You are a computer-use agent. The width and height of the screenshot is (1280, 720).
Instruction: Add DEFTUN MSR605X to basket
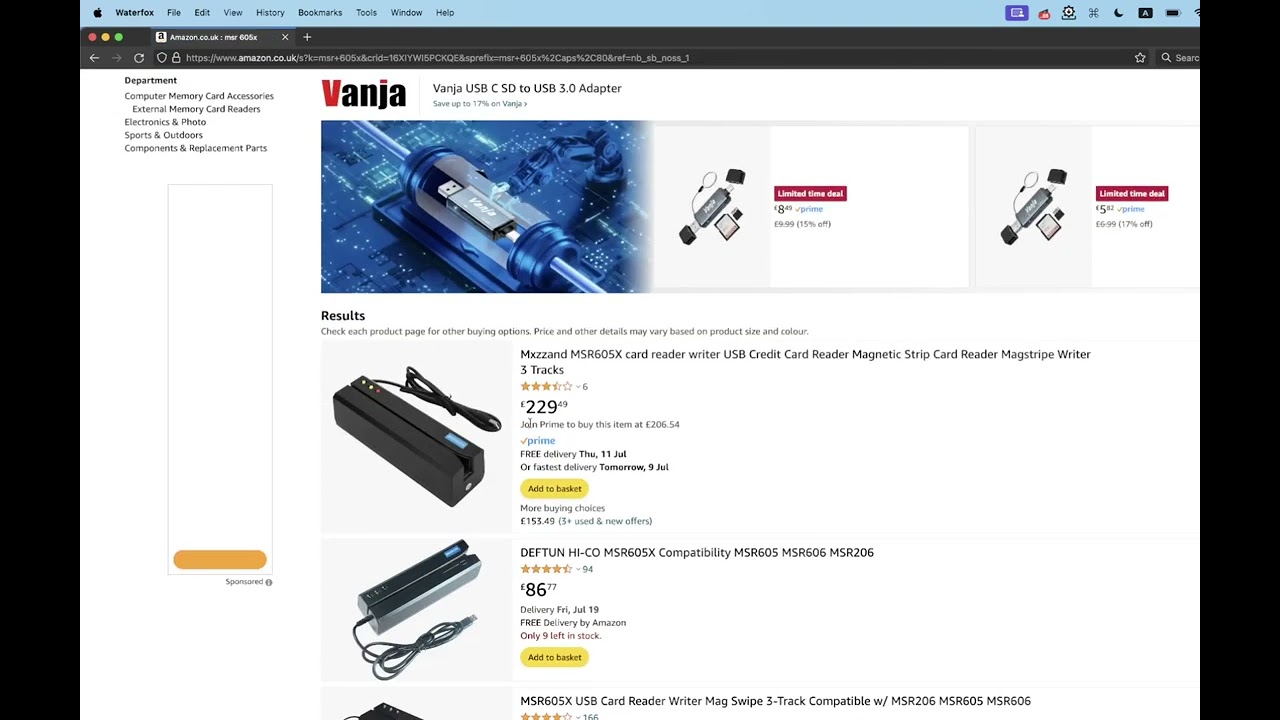(554, 657)
